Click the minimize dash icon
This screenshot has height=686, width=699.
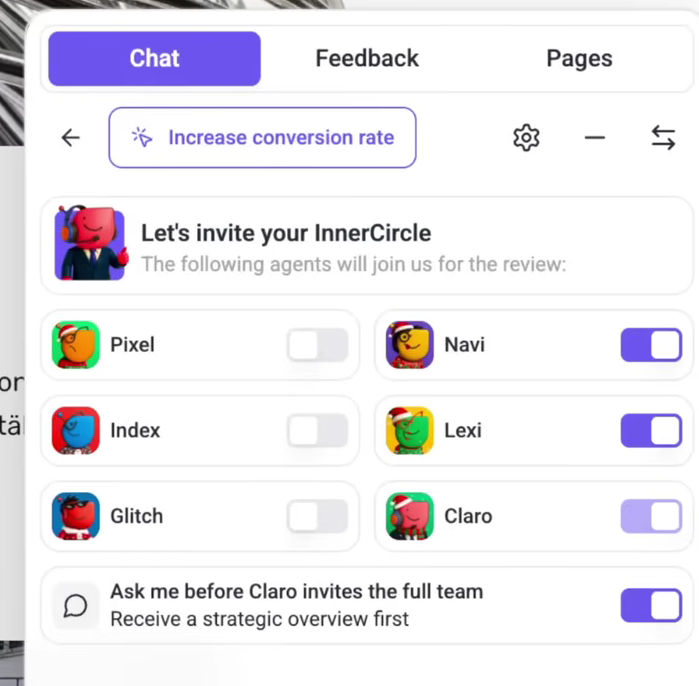(x=595, y=137)
